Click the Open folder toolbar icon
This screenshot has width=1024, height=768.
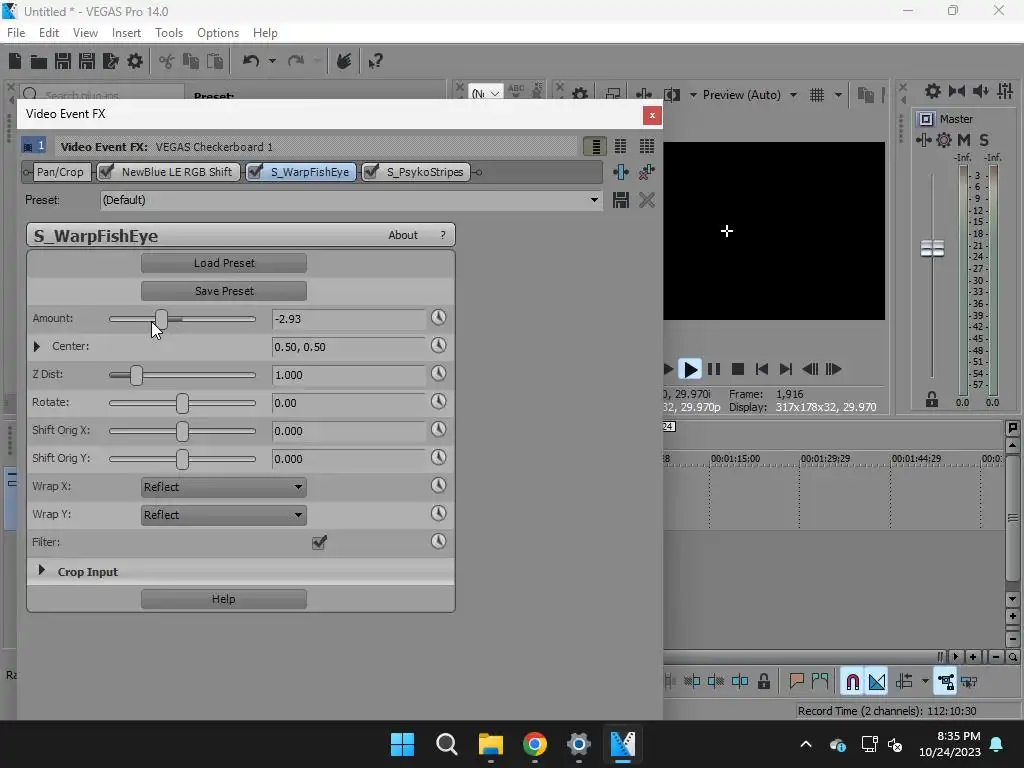[39, 61]
